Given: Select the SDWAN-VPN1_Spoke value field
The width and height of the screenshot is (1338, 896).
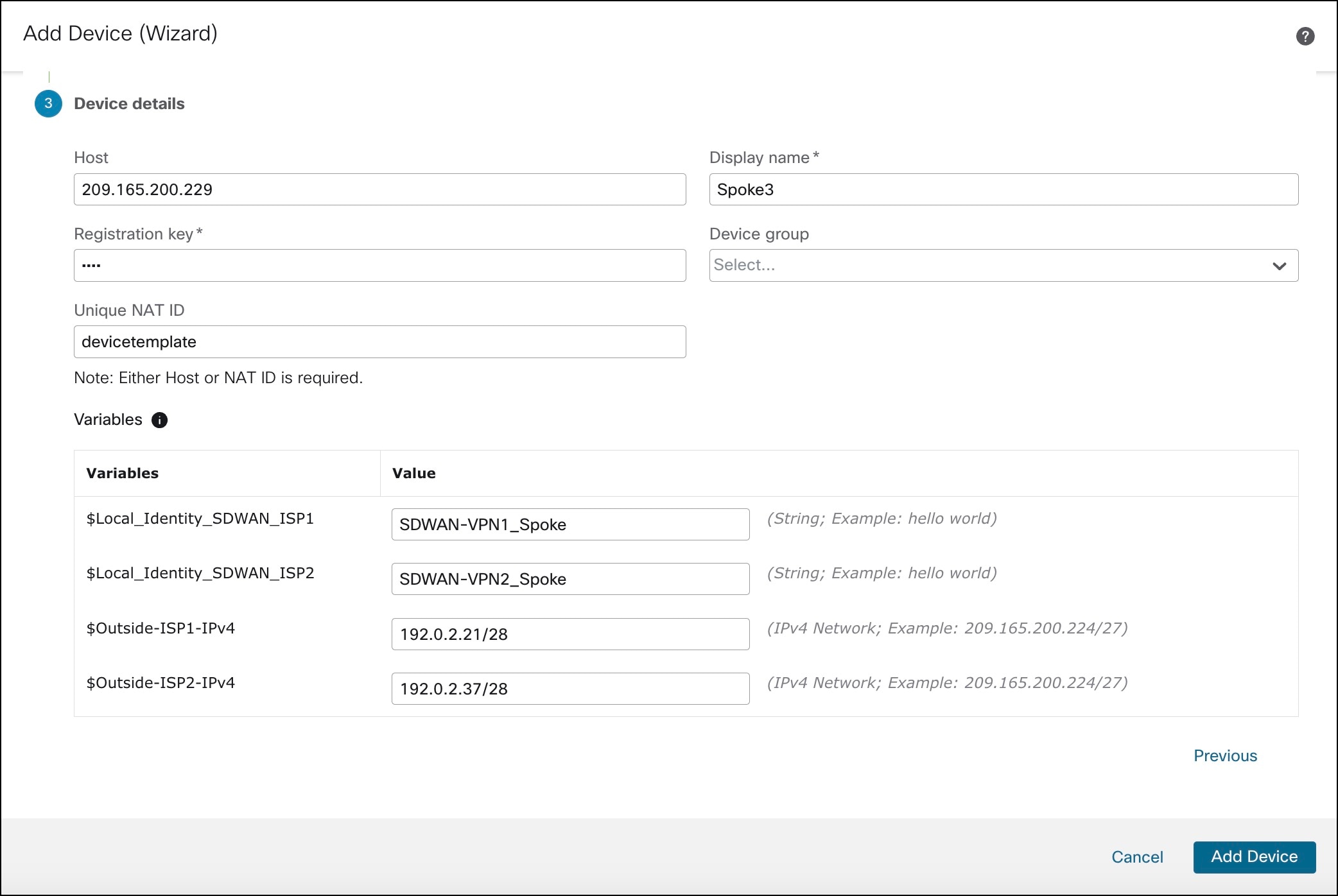Looking at the screenshot, I should [x=569, y=524].
